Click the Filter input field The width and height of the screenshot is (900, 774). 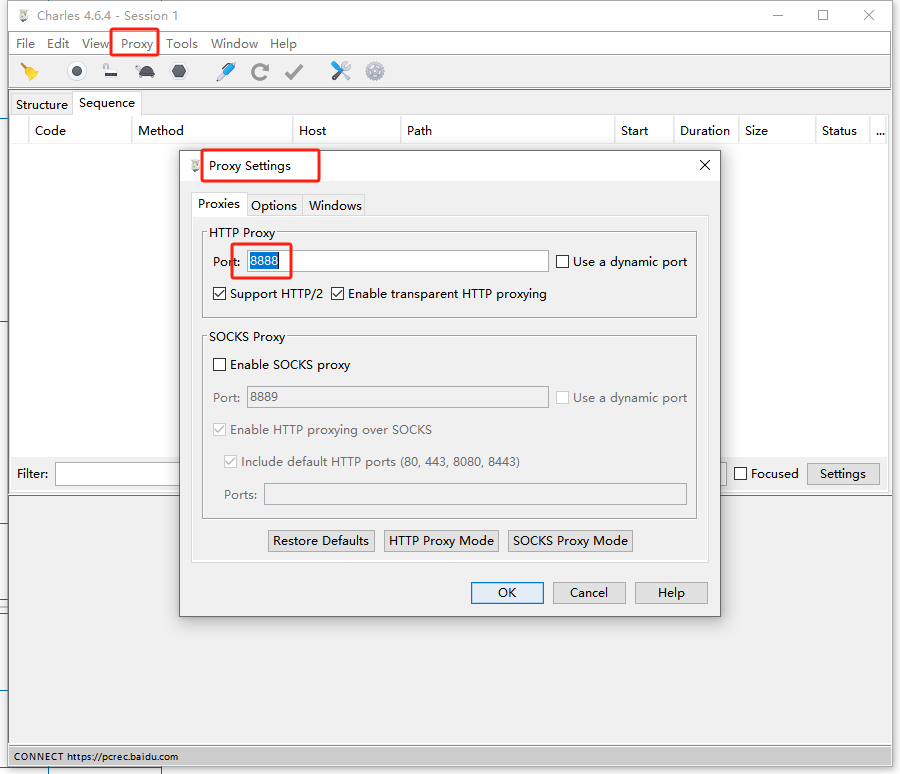[x=118, y=474]
